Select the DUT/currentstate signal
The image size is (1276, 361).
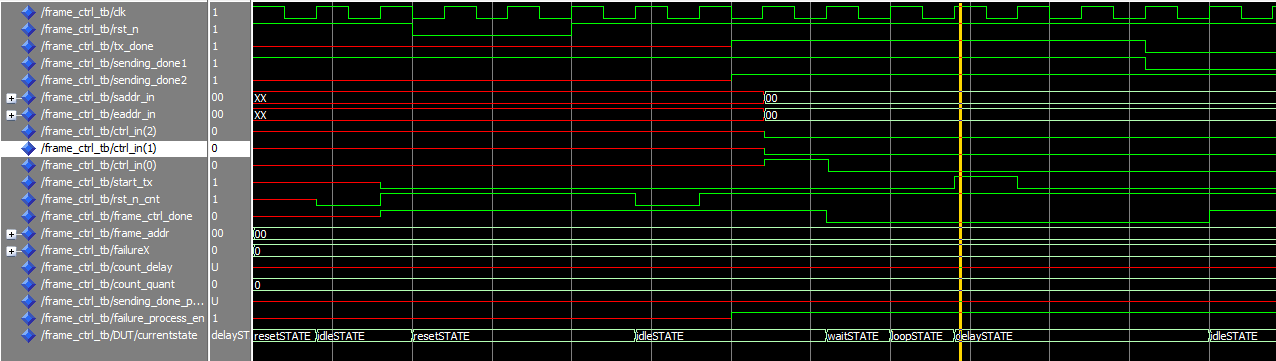[120, 335]
